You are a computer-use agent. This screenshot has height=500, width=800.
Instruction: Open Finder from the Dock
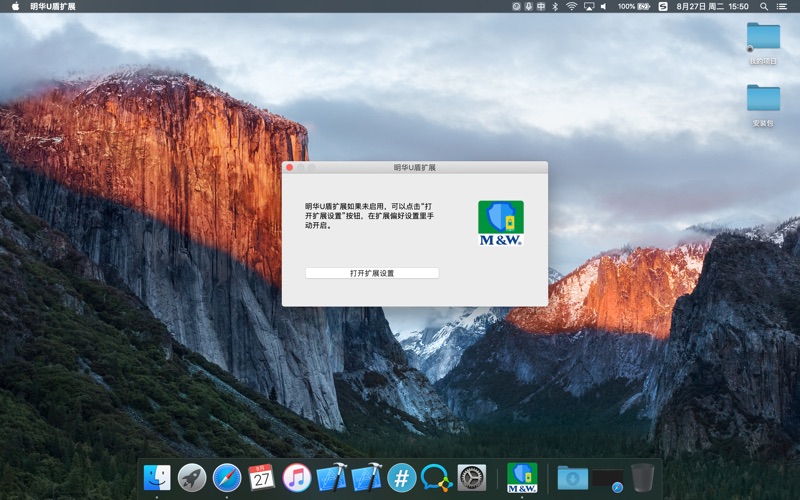click(x=157, y=477)
